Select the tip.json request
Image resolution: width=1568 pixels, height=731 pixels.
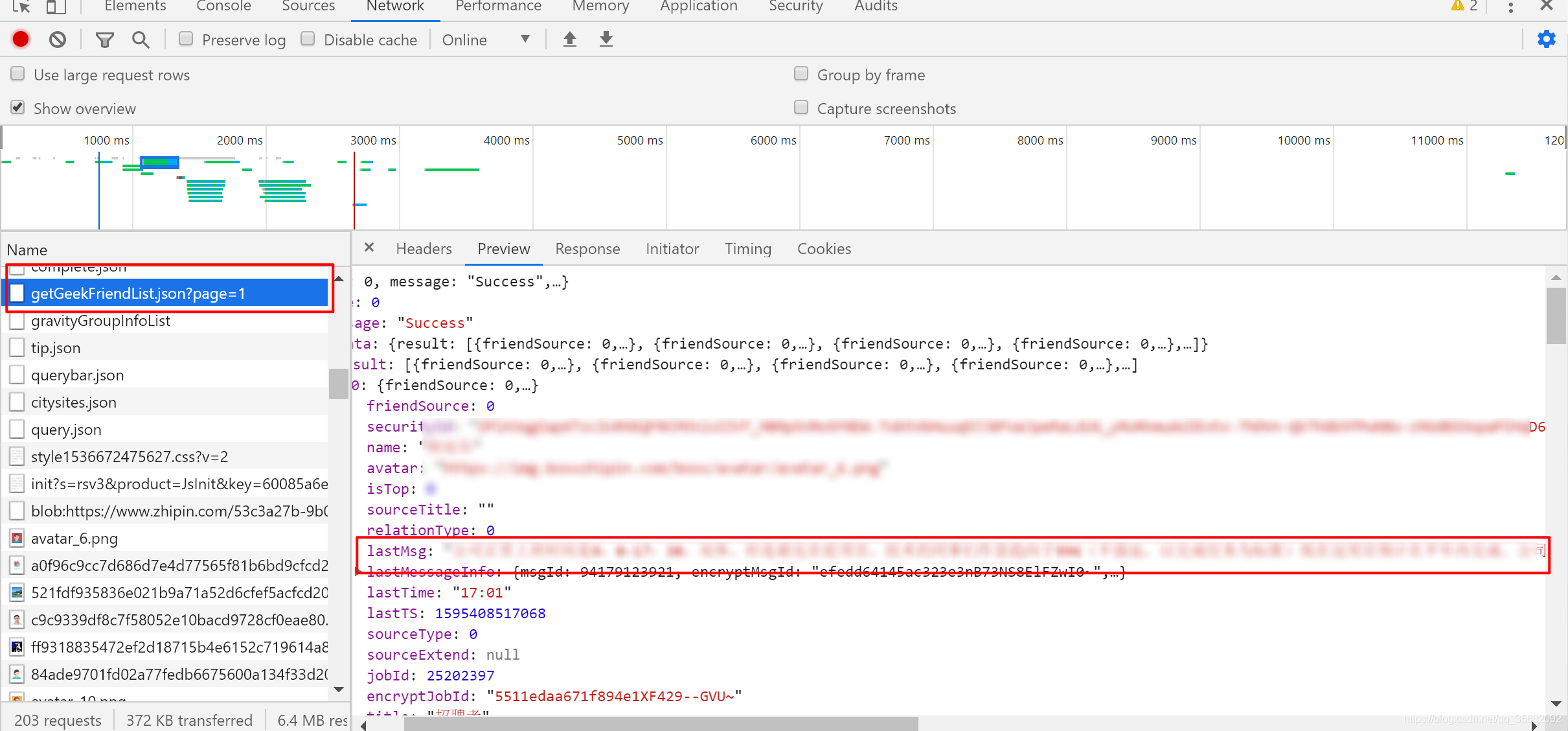tap(56, 348)
